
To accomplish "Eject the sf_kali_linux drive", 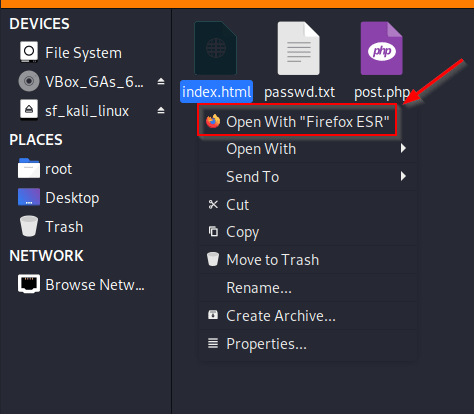I will [161, 110].
